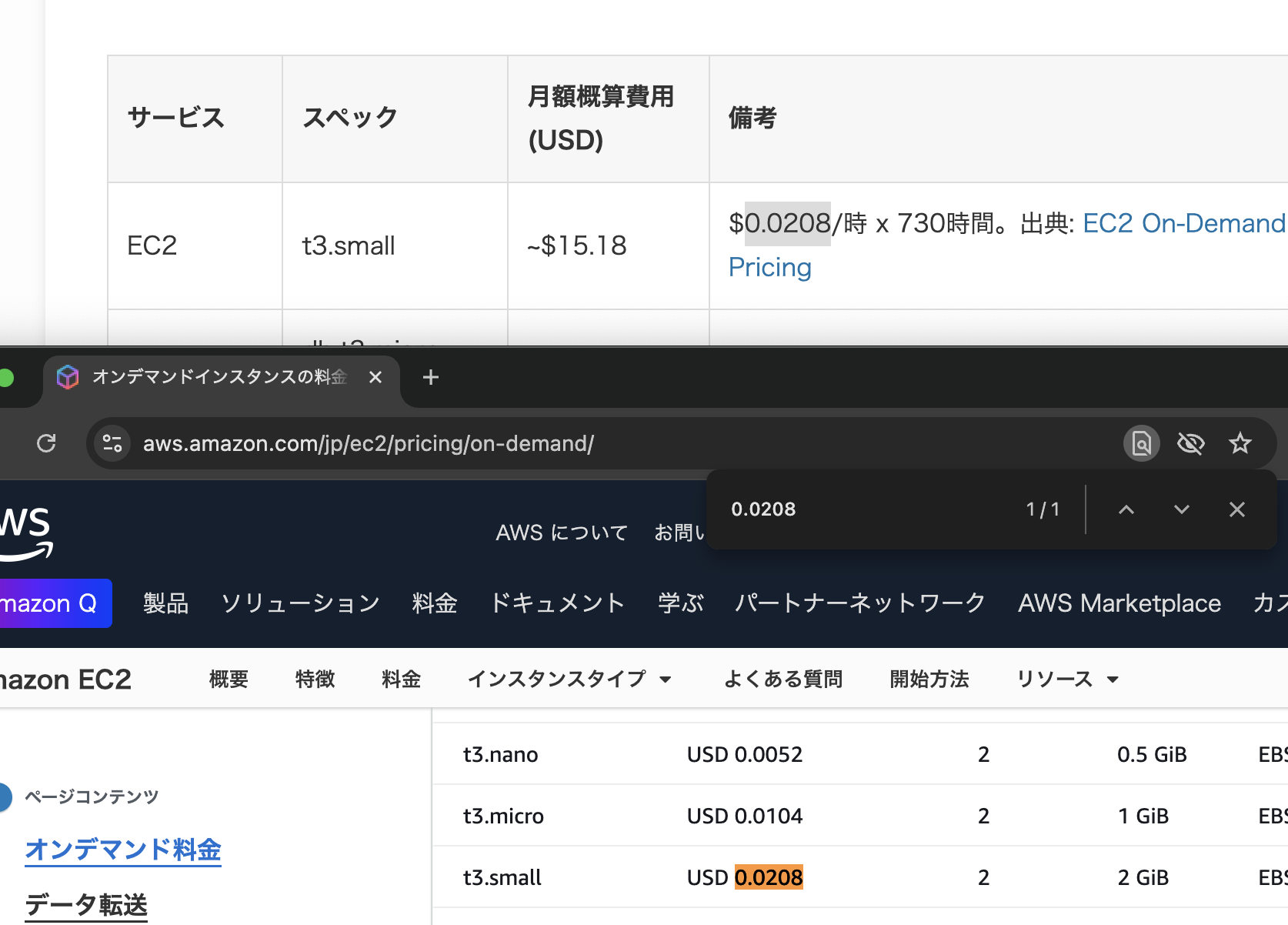Open EC2 On-Demand Pricing source link
Screen dimensions: 1288x925
(1185, 223)
